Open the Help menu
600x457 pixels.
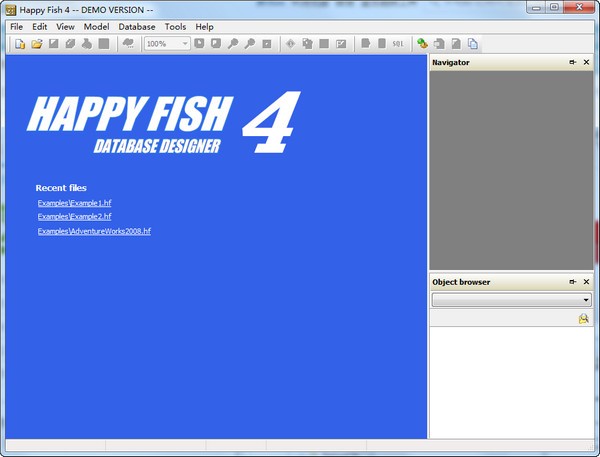click(204, 27)
